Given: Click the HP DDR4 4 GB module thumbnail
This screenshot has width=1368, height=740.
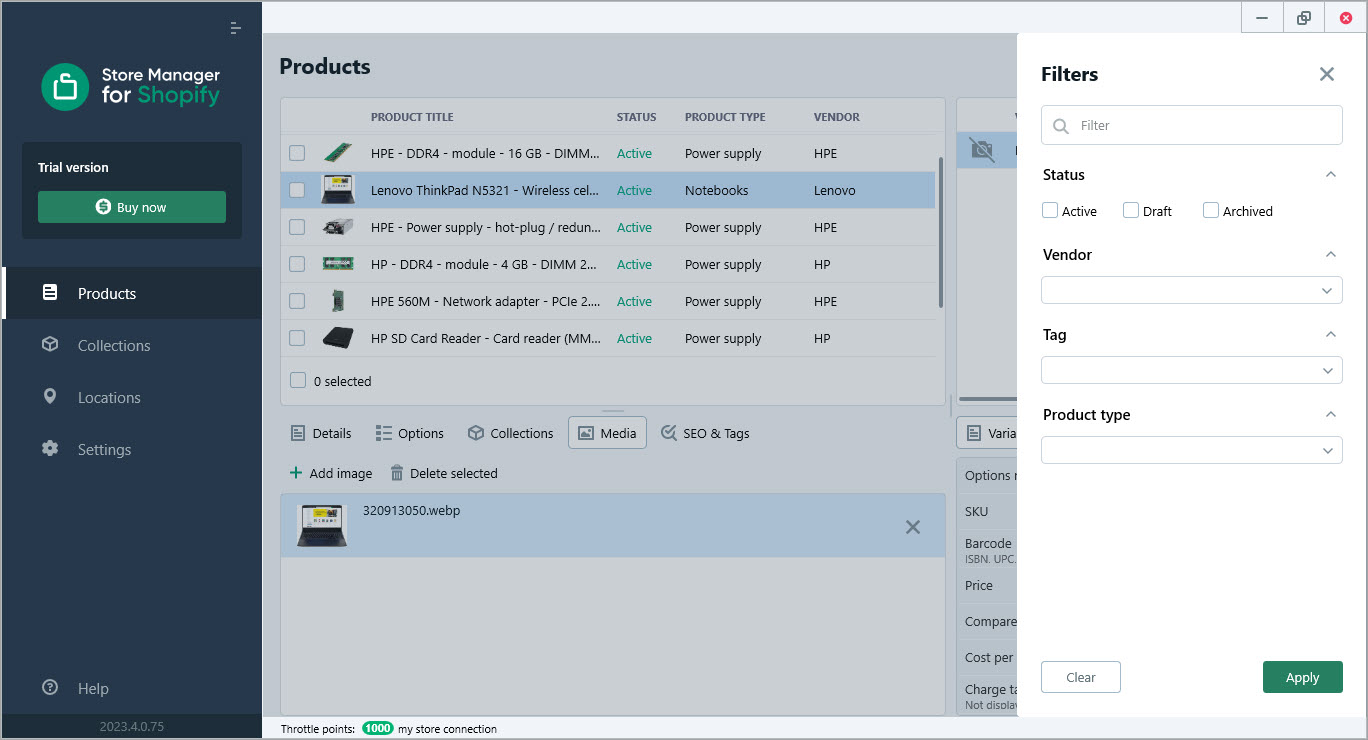Looking at the screenshot, I should point(339,264).
